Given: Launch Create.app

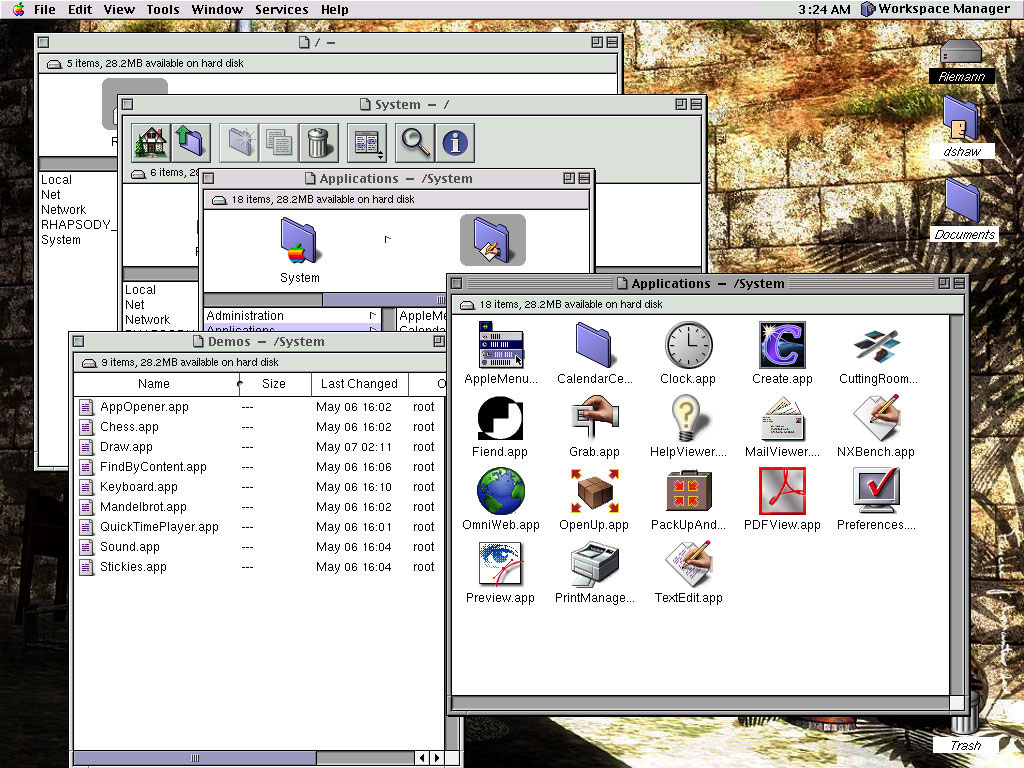Looking at the screenshot, I should 782,344.
